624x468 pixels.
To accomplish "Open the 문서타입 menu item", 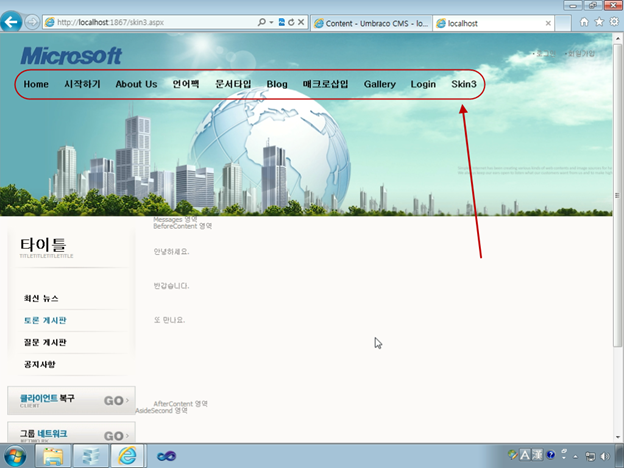I will 233,84.
